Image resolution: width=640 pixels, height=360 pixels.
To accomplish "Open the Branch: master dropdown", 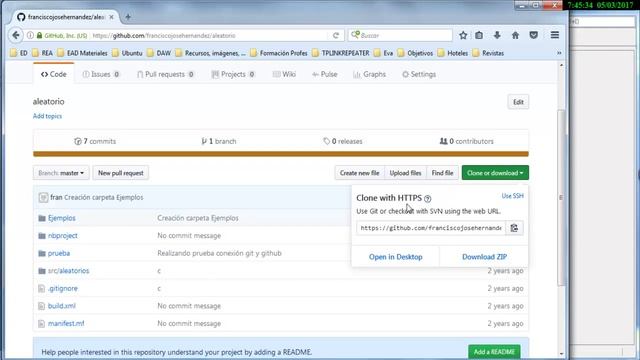I will coord(61,173).
